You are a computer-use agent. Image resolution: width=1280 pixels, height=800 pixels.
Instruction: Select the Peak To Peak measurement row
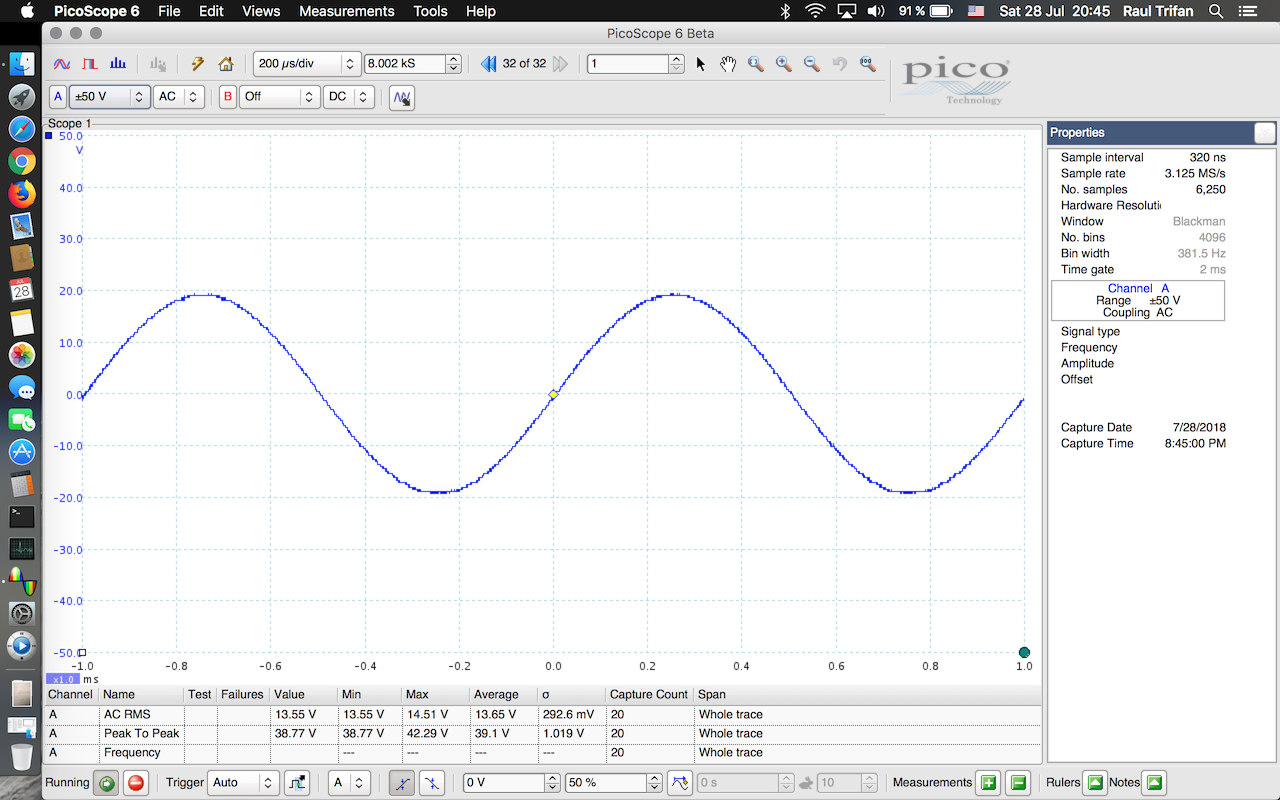pos(543,733)
